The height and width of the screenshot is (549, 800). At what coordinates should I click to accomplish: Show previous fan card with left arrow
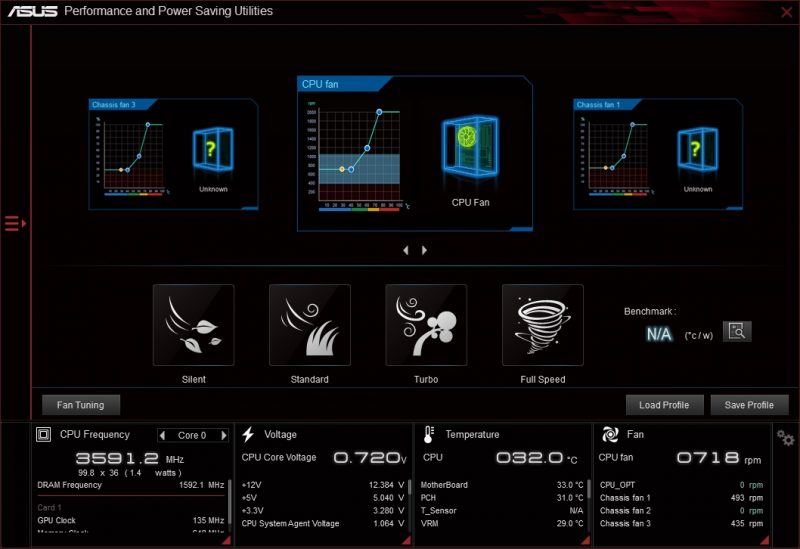point(406,250)
